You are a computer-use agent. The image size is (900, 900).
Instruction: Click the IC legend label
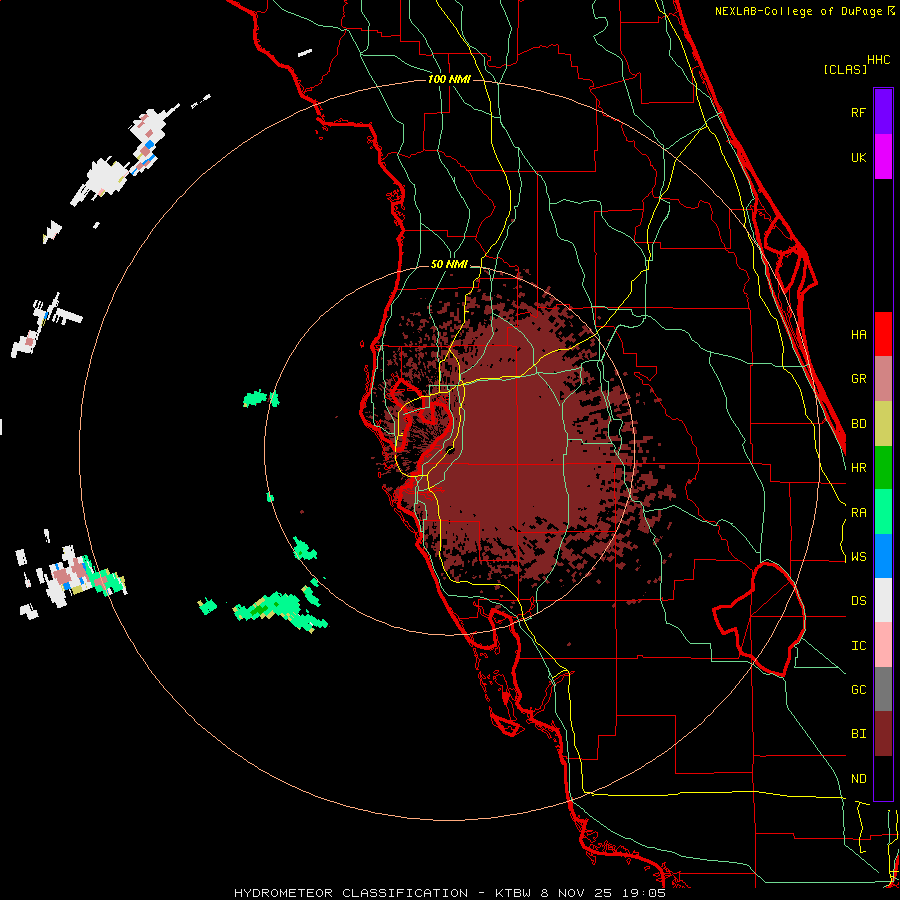[859, 646]
